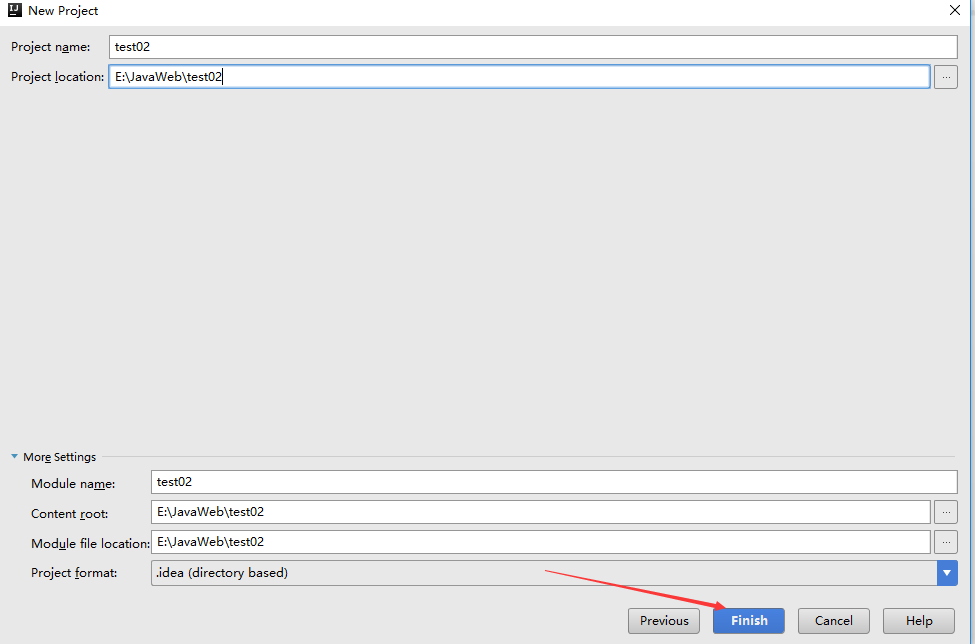
Task: Focus the Module file location field
Action: (x=540, y=542)
